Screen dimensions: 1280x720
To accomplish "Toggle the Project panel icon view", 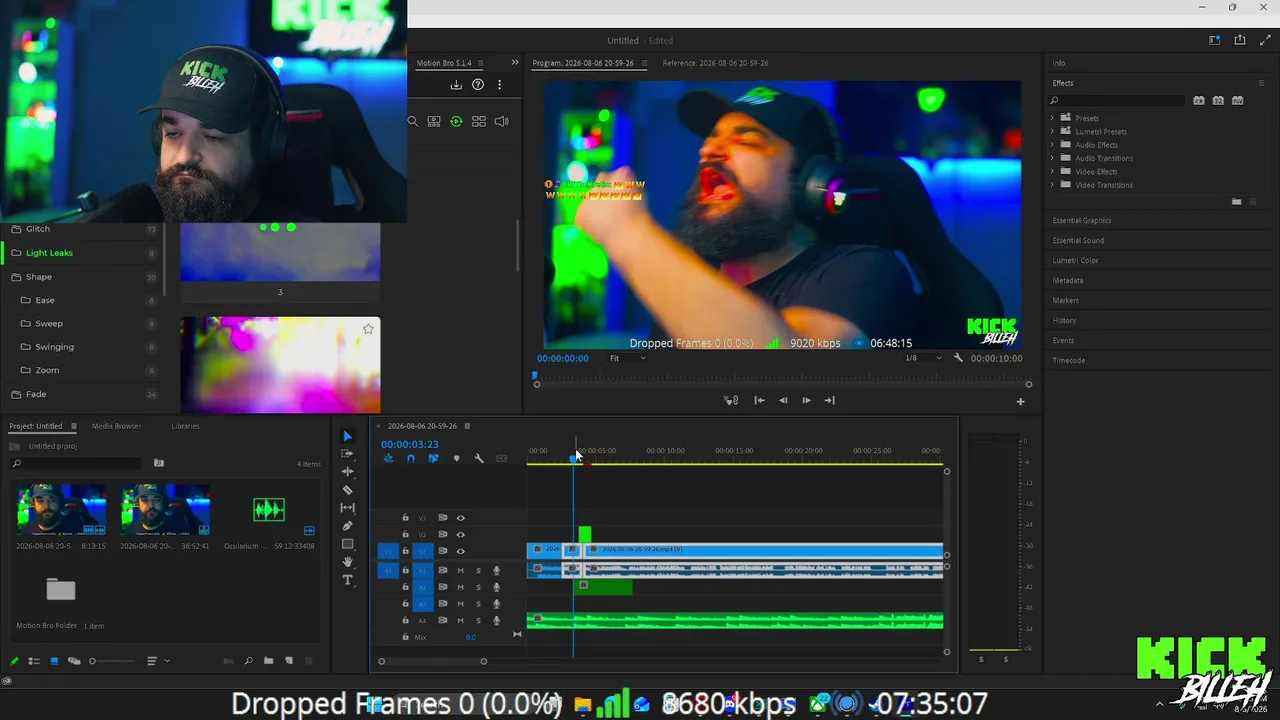I will (x=54, y=661).
